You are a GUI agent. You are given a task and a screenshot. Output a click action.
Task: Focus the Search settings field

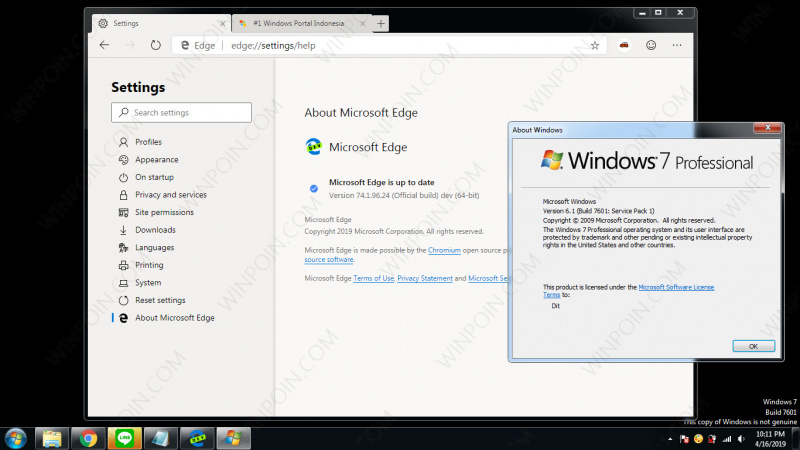(x=182, y=112)
